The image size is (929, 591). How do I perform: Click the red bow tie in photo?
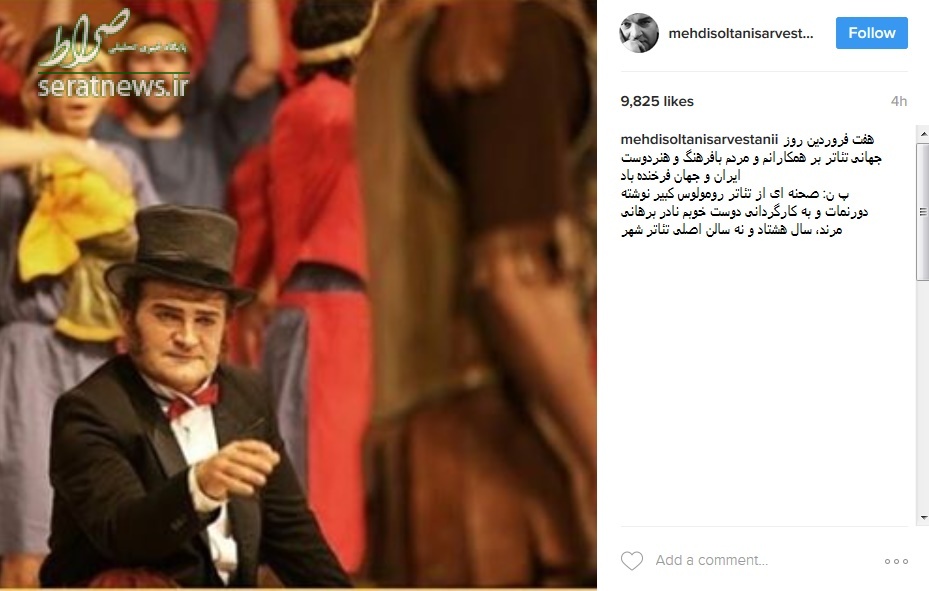click(194, 400)
